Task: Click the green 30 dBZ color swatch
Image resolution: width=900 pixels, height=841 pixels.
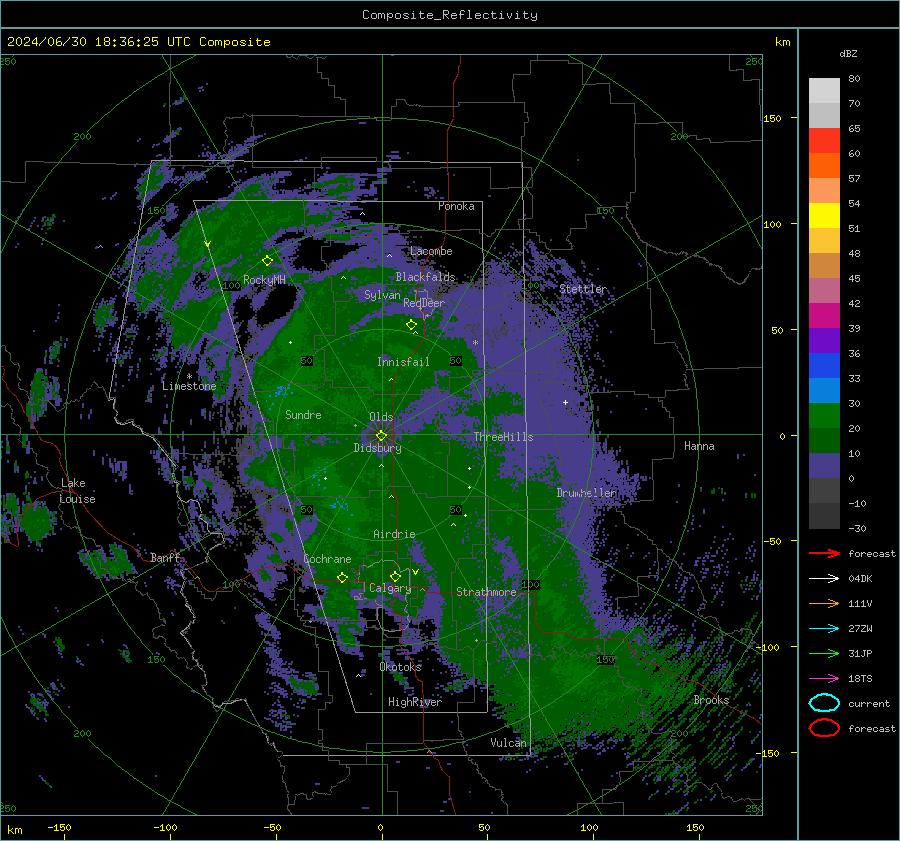Action: click(824, 415)
